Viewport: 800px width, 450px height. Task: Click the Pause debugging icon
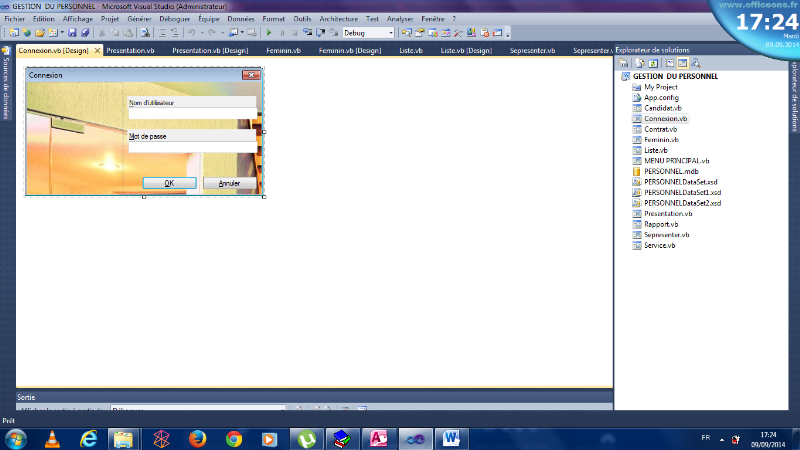click(282, 33)
